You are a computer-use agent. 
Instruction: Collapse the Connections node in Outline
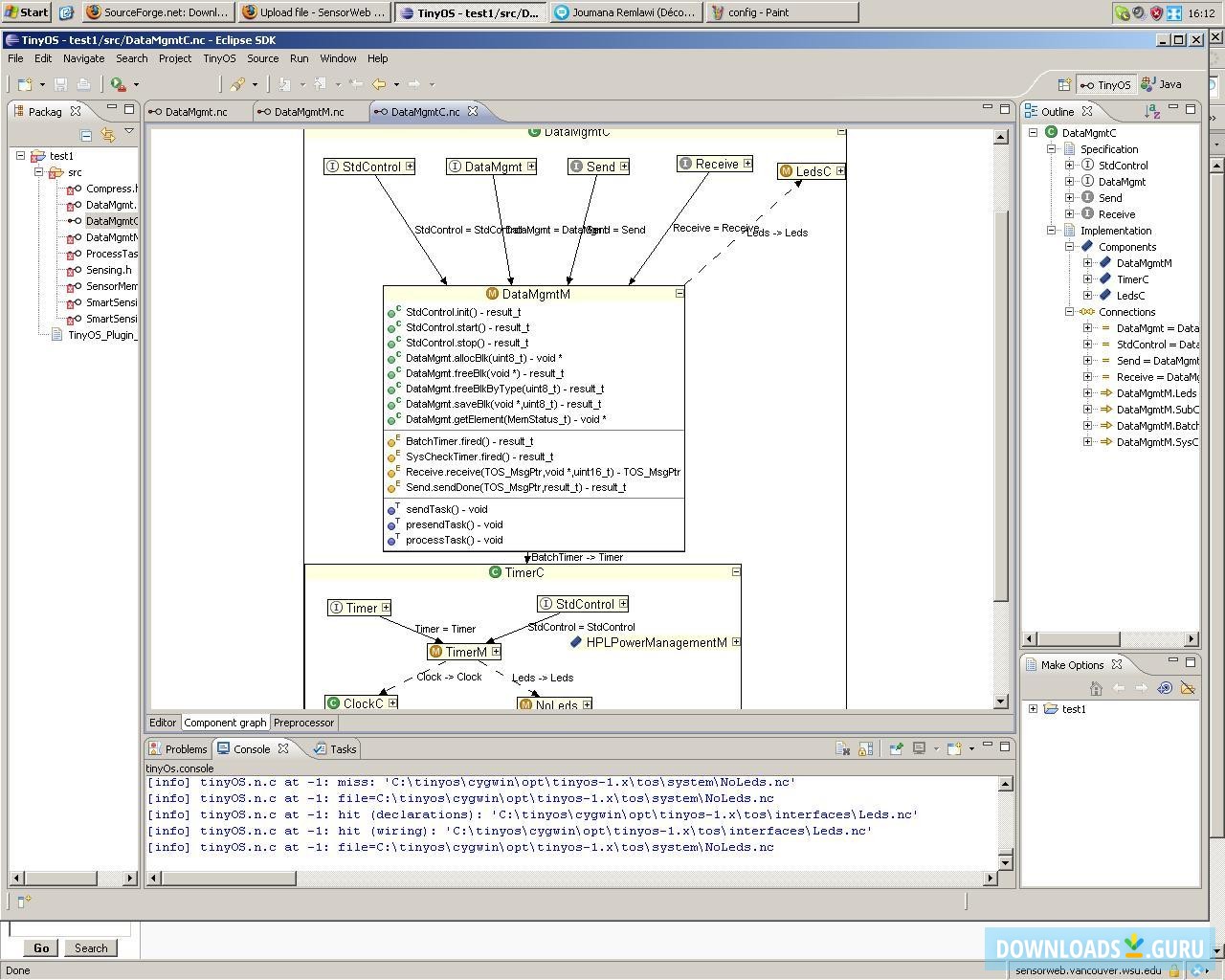(x=1069, y=312)
